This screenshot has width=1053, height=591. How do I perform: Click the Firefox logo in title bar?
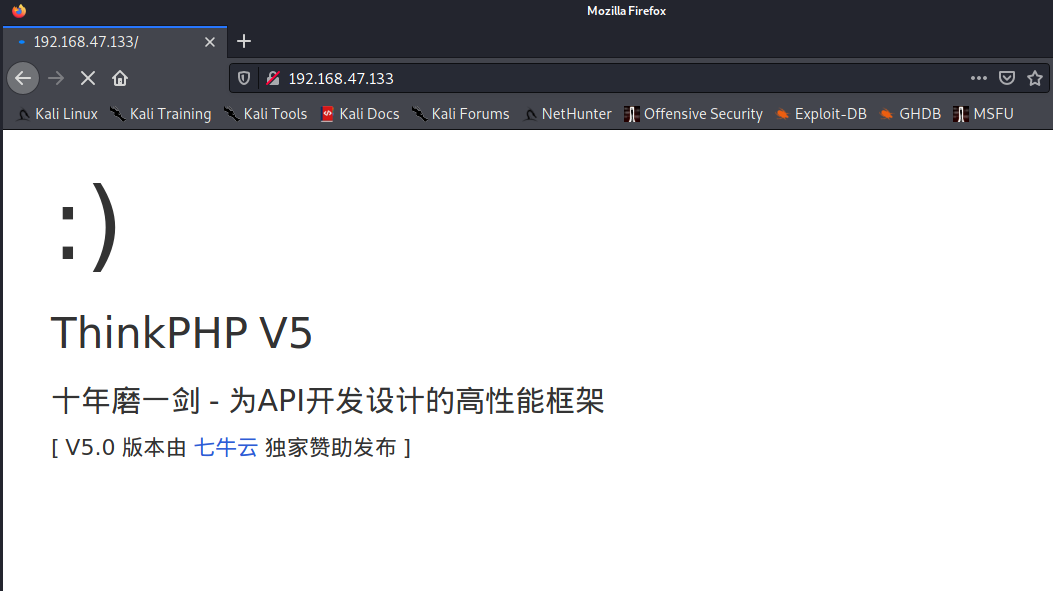click(x=19, y=11)
